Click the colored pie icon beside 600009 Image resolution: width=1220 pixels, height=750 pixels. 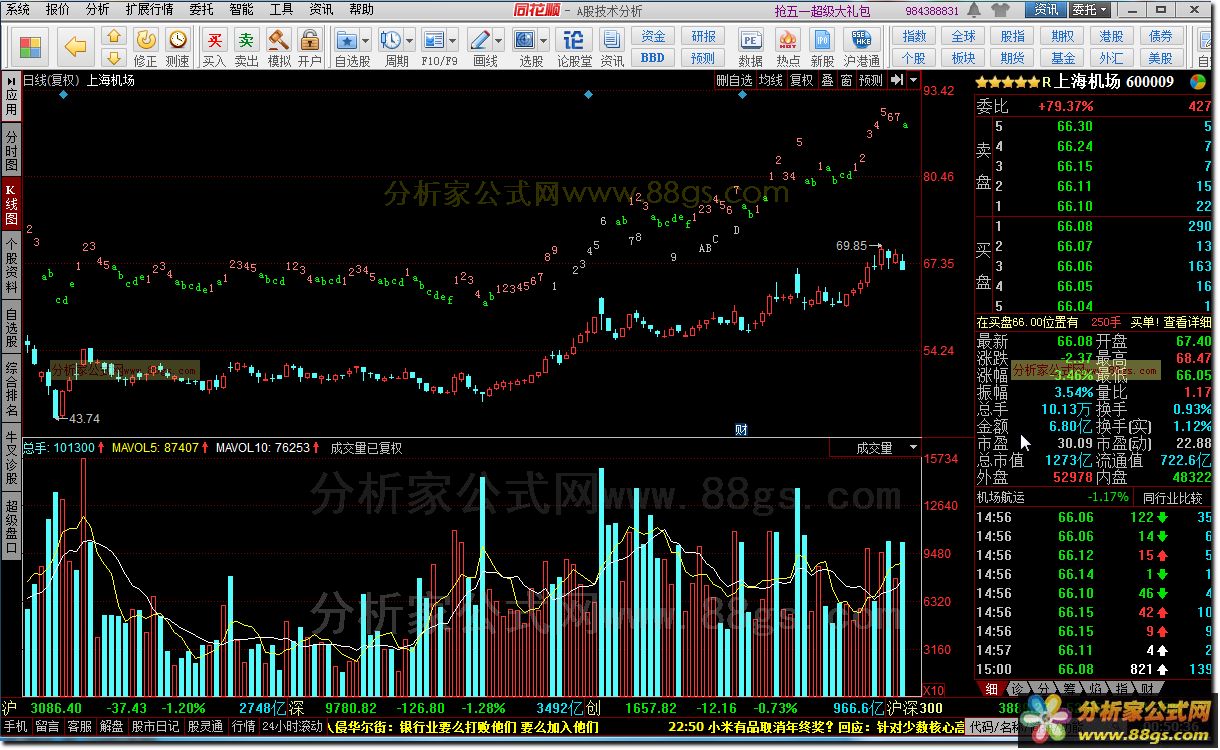(x=1197, y=81)
